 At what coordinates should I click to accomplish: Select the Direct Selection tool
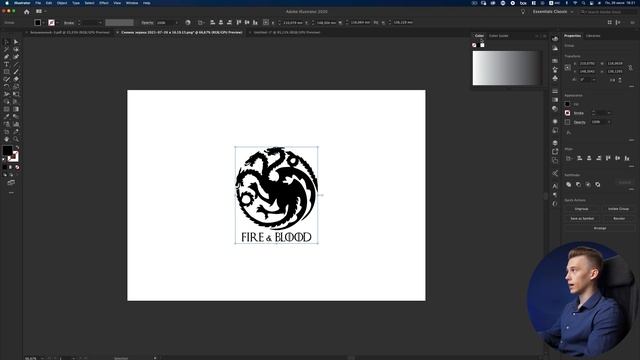pyautogui.click(x=16, y=42)
